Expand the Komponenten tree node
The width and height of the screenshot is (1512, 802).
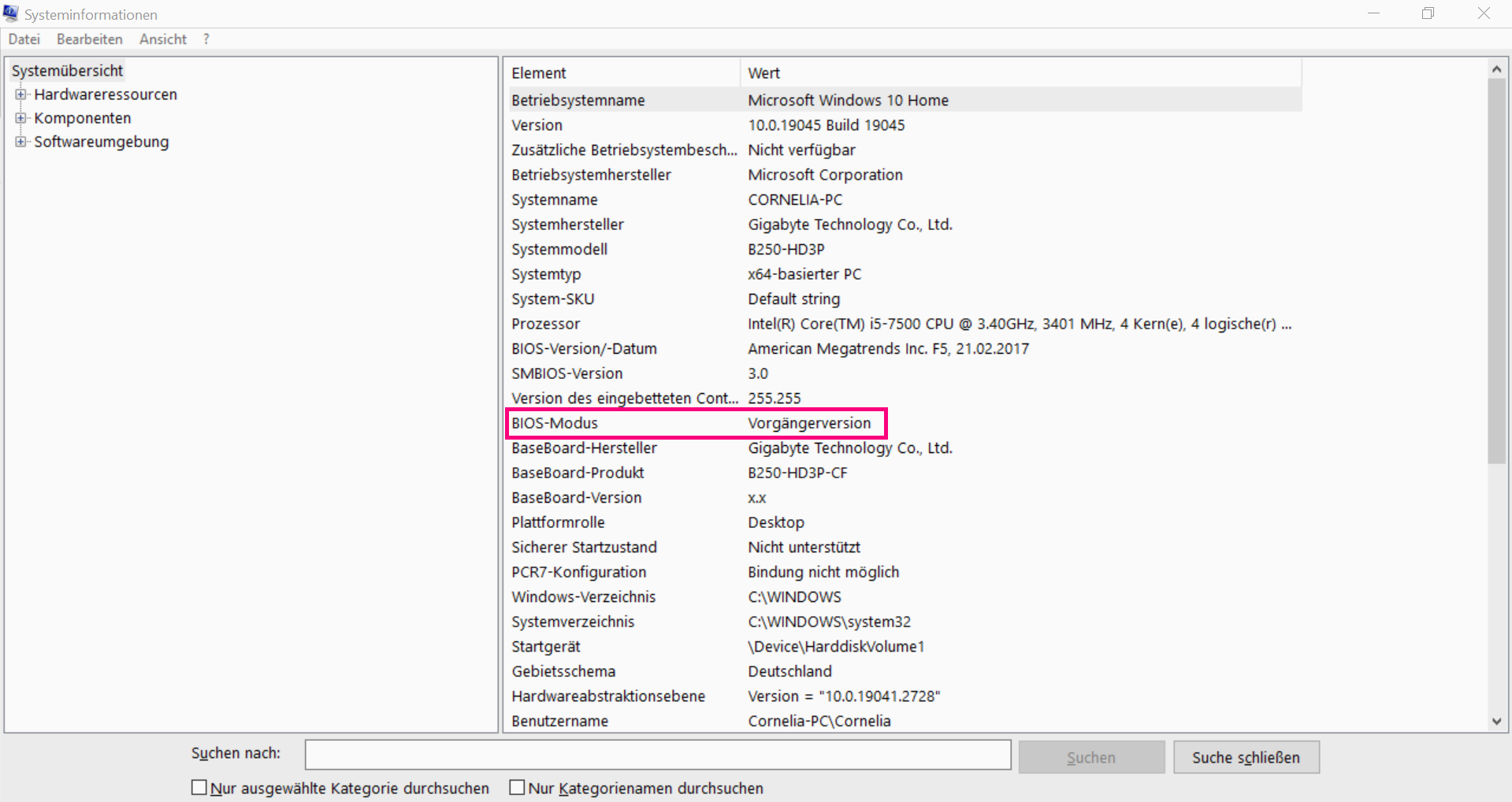pos(20,118)
